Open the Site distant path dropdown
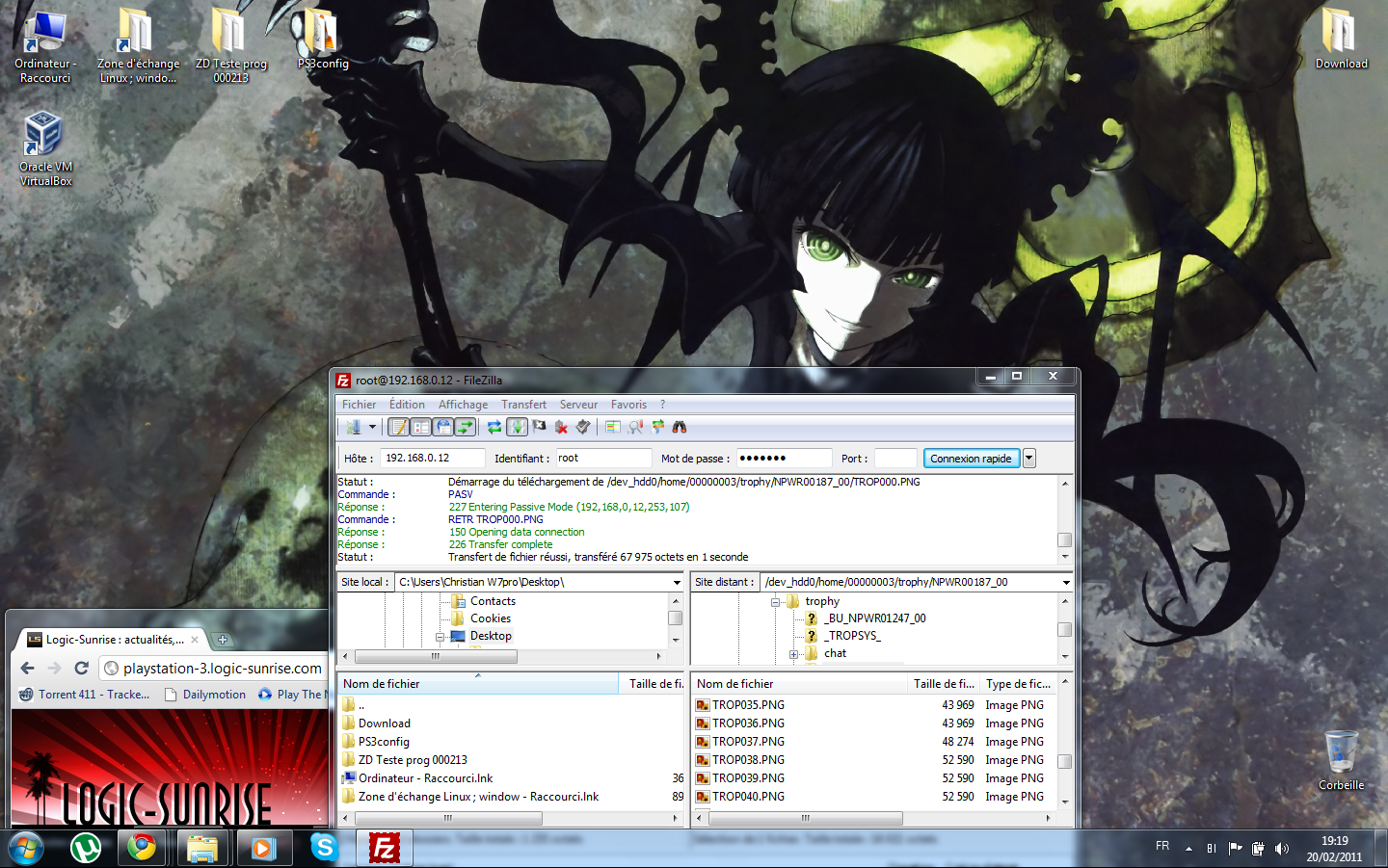The height and width of the screenshot is (868, 1388). pos(1066,583)
